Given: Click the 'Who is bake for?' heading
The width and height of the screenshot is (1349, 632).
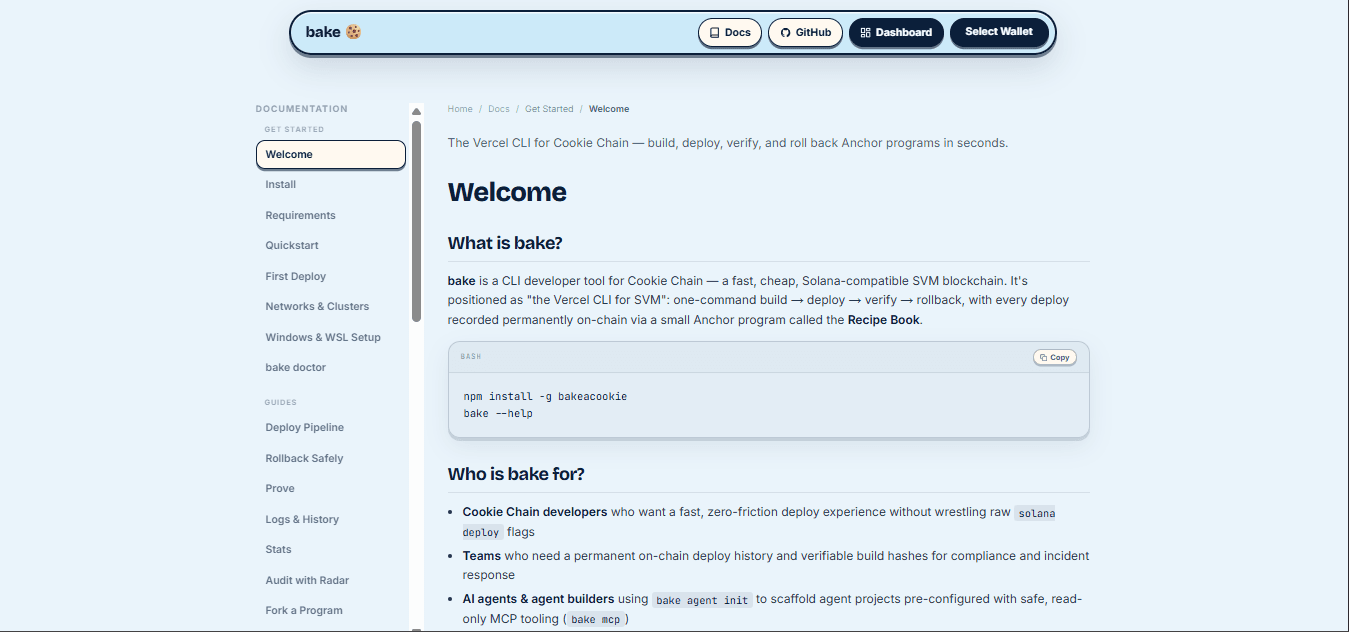Looking at the screenshot, I should (516, 474).
